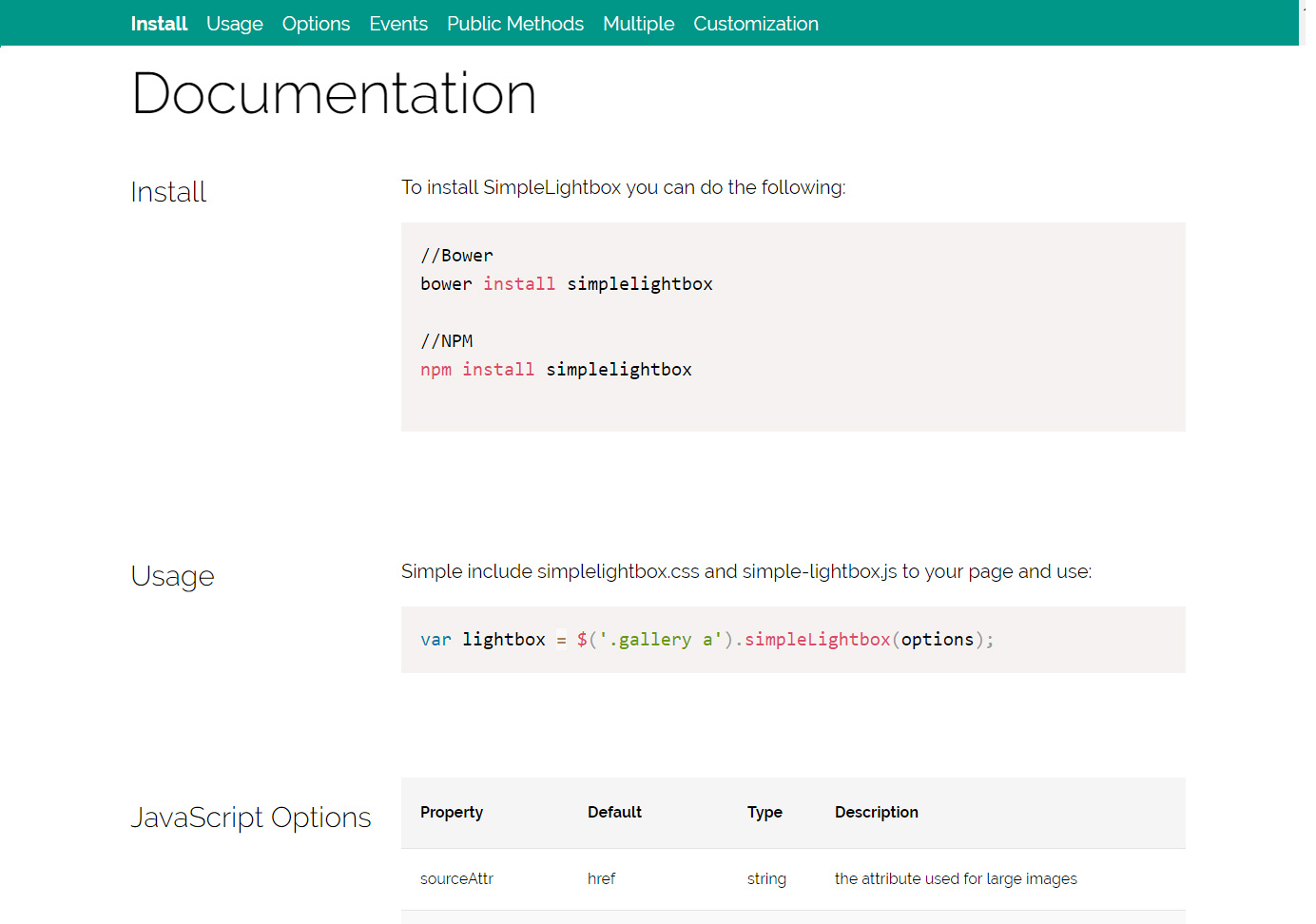This screenshot has width=1316, height=924.
Task: Click the Install section heading
Action: click(x=168, y=192)
